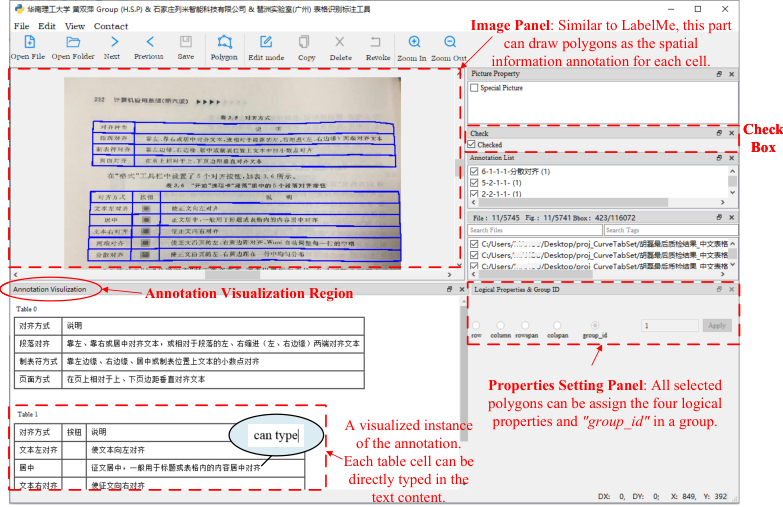Screen dimensions: 783x507
Task: Select the Polygon drawing tool
Action: pyautogui.click(x=225, y=41)
